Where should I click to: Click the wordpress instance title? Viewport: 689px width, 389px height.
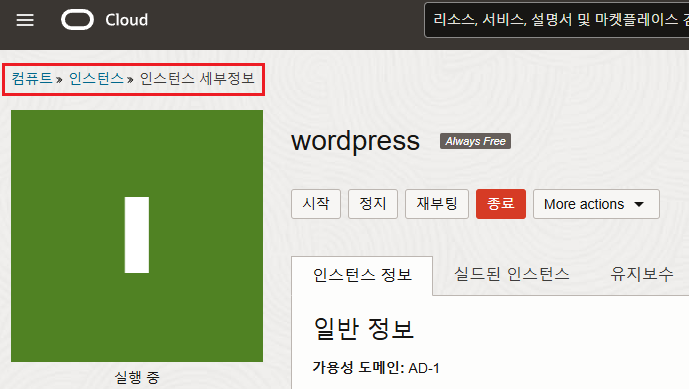point(355,141)
